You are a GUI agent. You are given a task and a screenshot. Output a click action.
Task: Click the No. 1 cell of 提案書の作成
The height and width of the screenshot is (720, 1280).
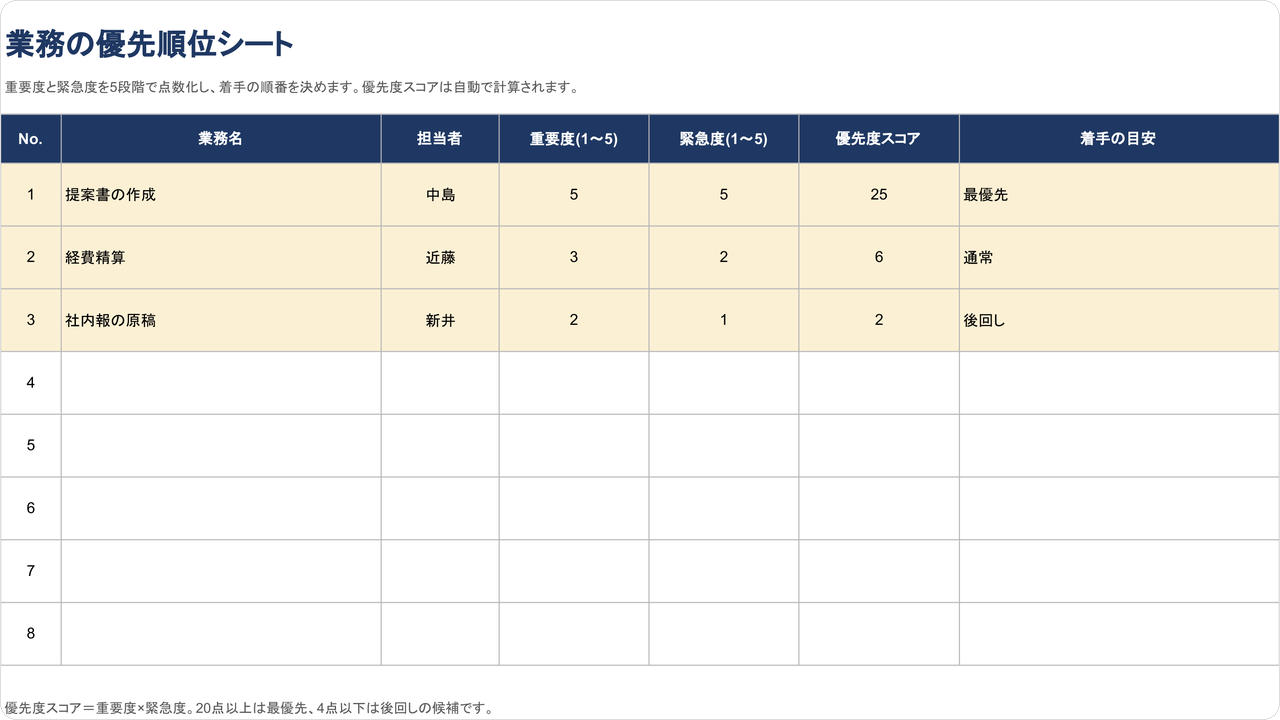31,195
